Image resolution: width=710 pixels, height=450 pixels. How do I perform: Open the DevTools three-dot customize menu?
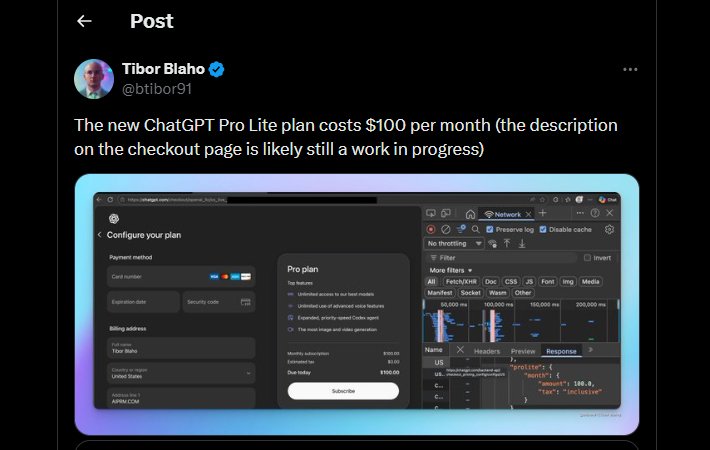580,213
